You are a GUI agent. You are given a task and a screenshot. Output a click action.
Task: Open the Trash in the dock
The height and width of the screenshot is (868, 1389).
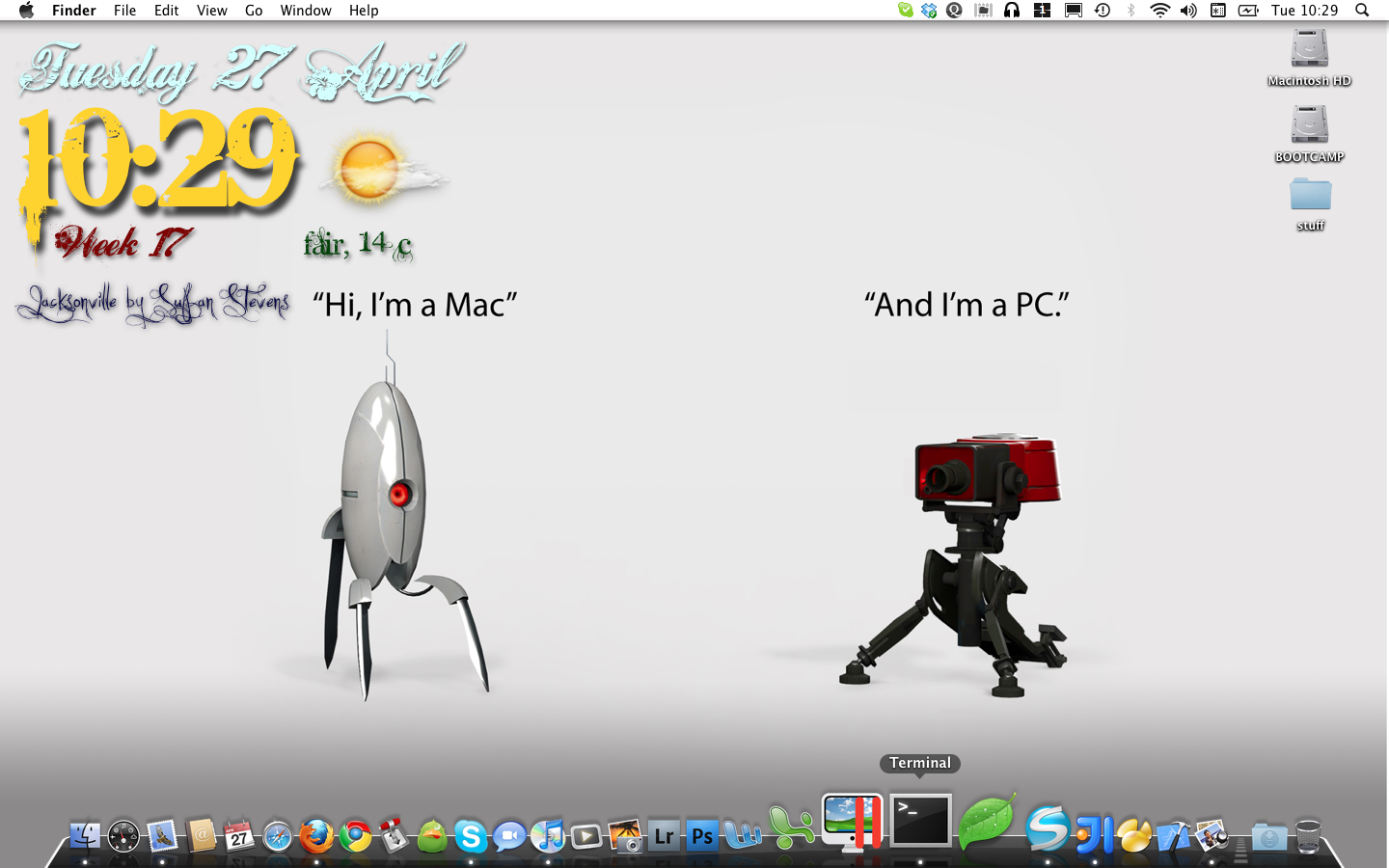tap(1308, 836)
